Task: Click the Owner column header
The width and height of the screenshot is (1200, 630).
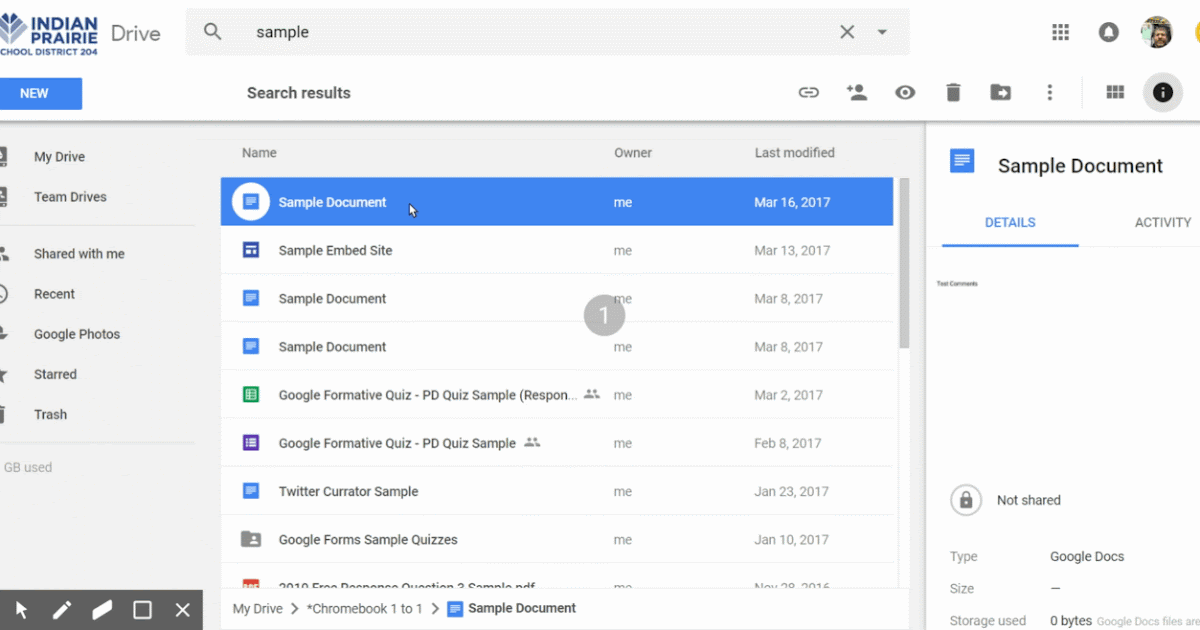Action: tap(633, 153)
